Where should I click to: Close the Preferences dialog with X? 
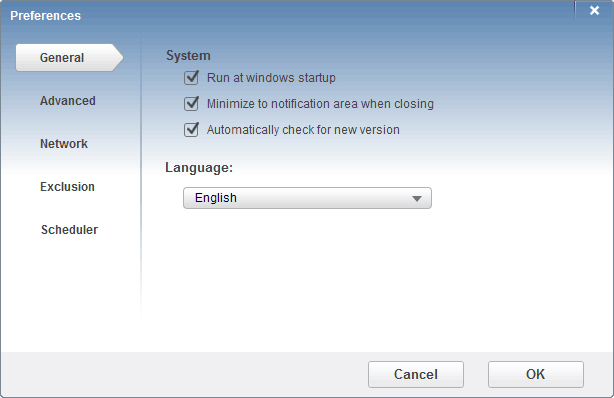(x=594, y=11)
